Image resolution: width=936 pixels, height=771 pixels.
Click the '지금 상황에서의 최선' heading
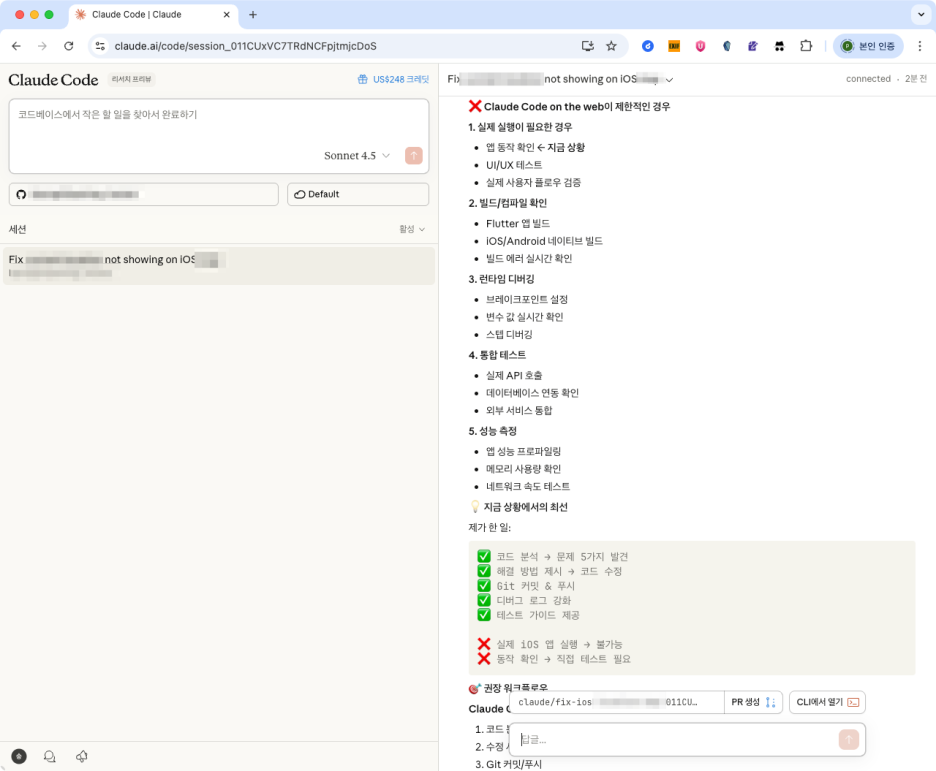(525, 507)
